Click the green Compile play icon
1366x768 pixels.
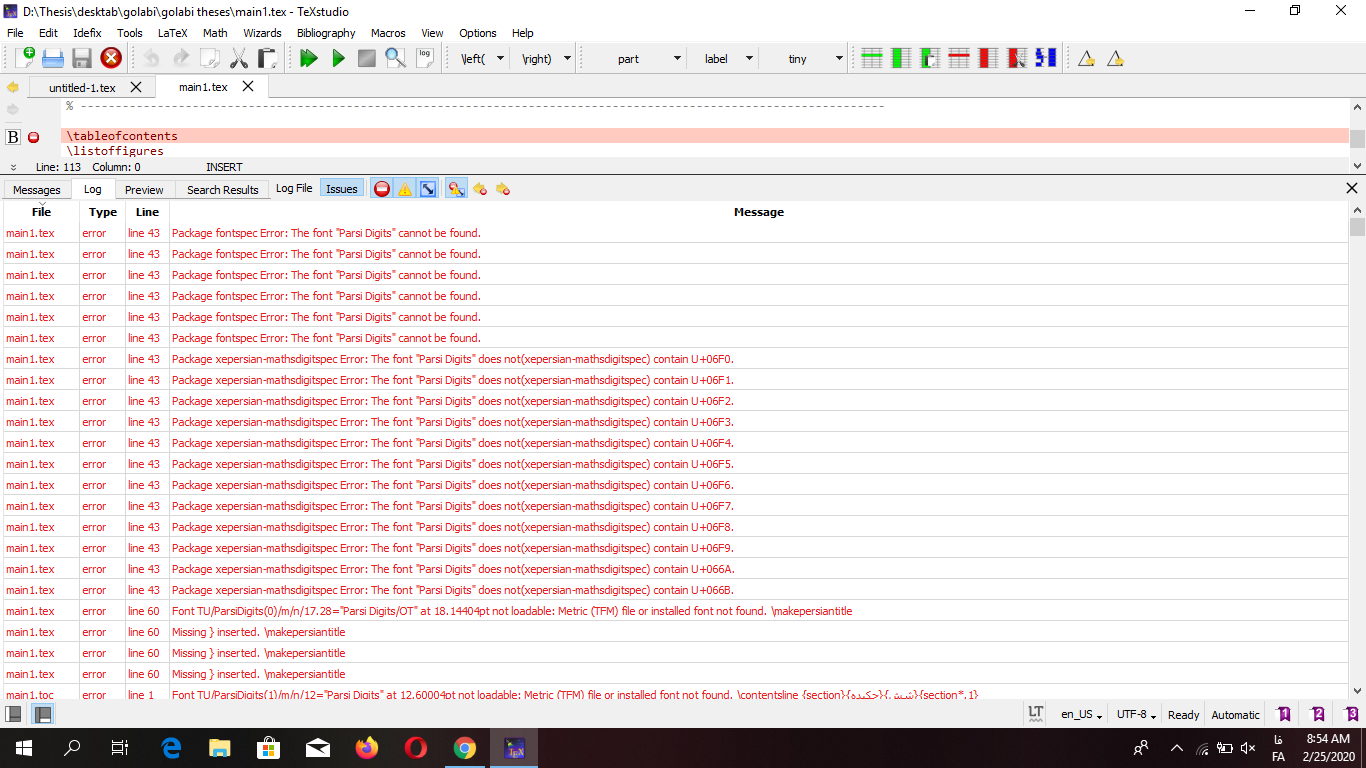338,58
